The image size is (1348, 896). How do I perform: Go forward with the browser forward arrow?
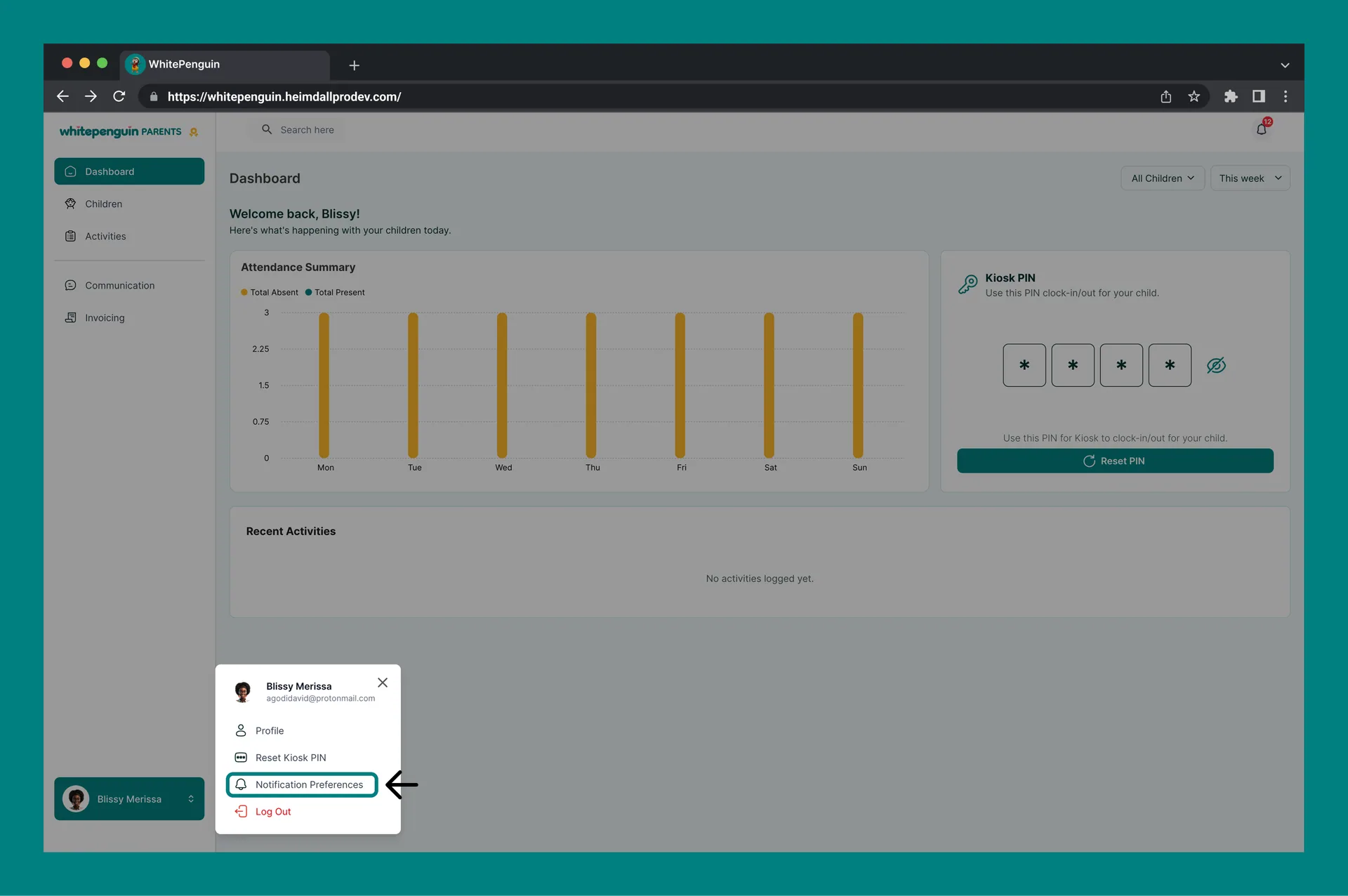(91, 96)
